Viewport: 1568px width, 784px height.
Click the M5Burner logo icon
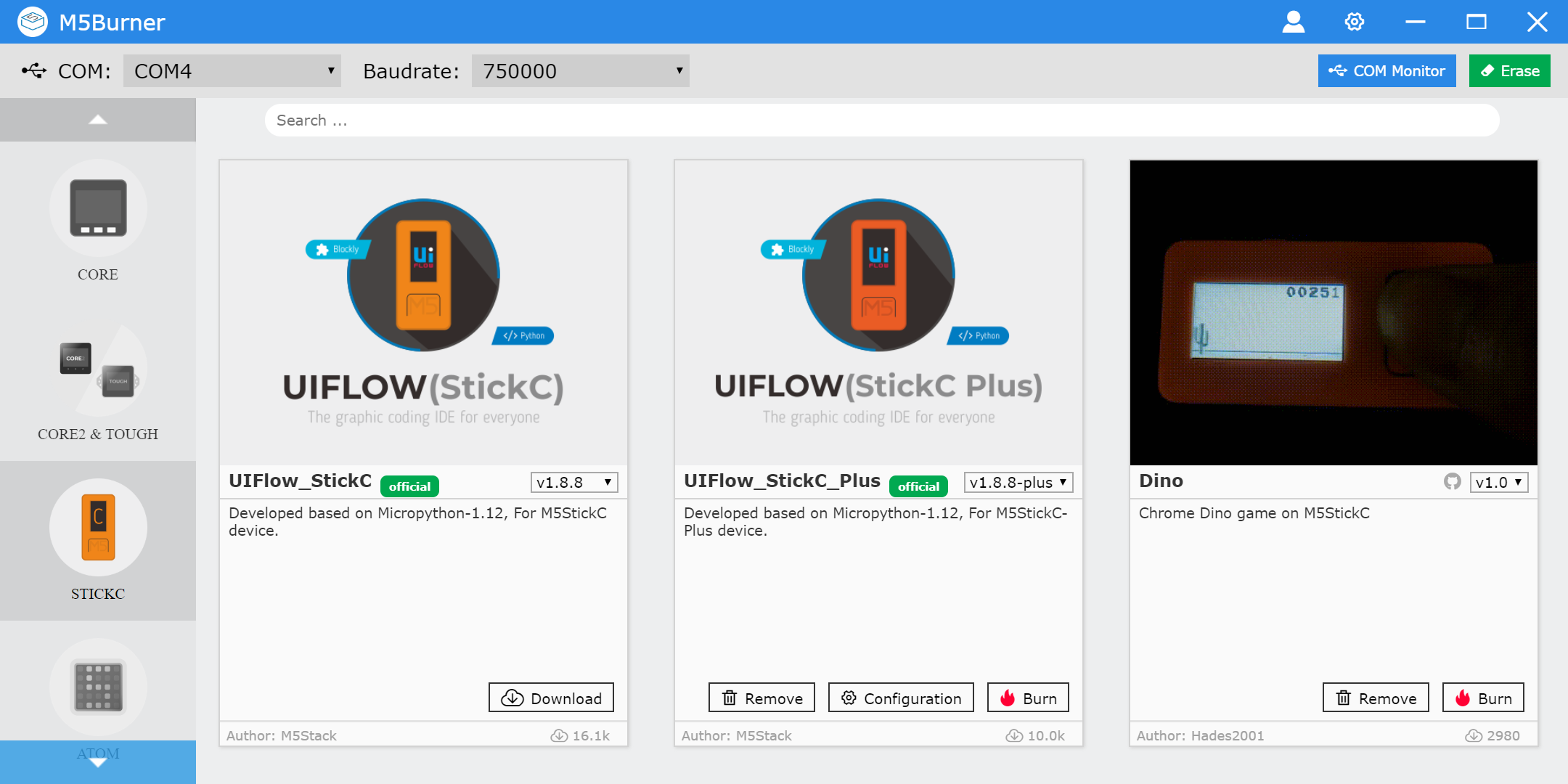point(32,22)
